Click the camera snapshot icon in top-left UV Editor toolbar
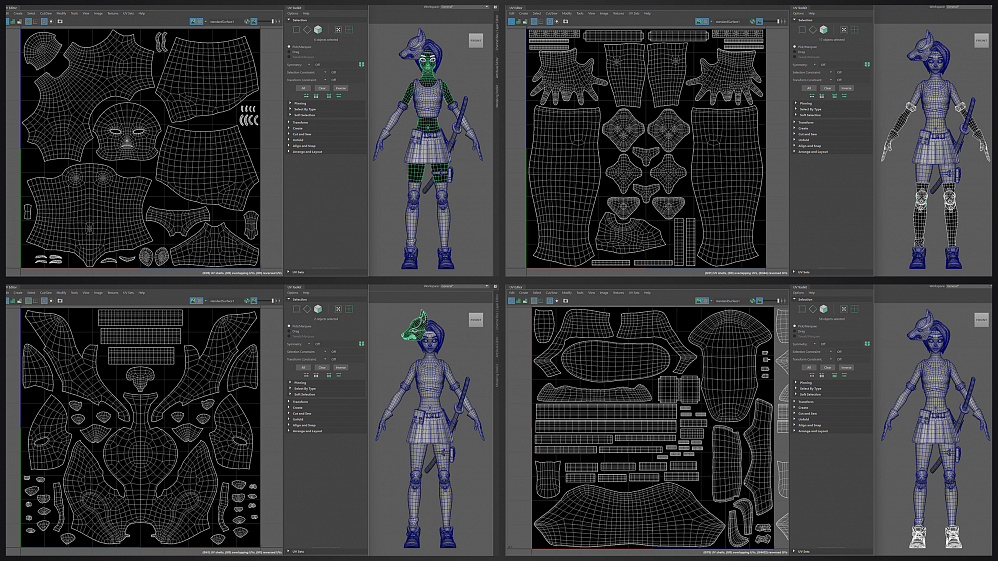The image size is (998, 561). click(x=60, y=21)
